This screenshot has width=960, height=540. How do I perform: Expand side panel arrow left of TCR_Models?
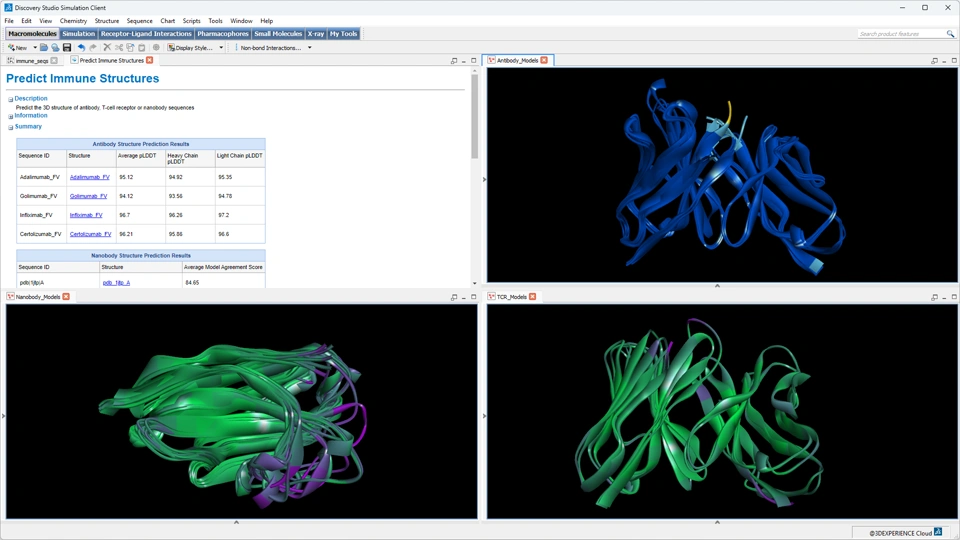[x=484, y=416]
